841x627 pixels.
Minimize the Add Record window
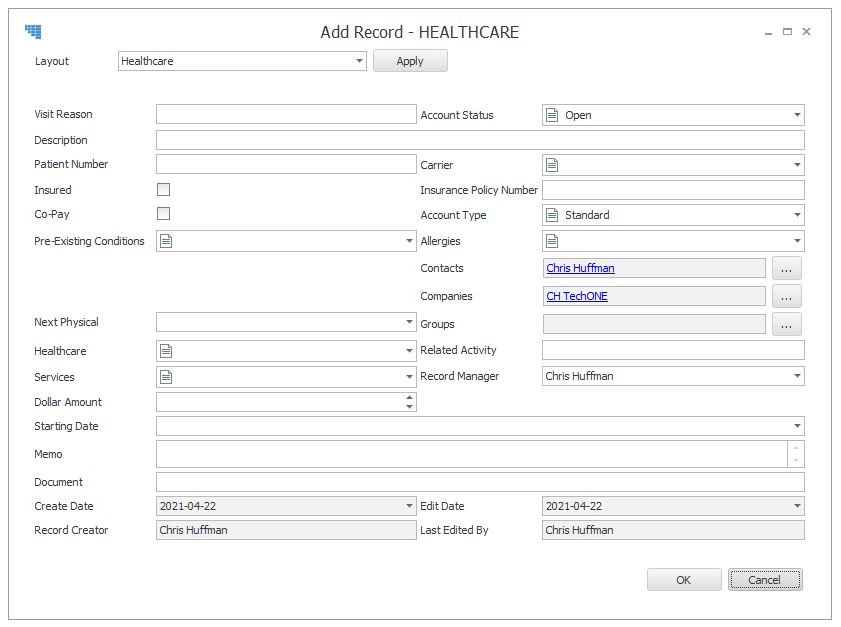(x=768, y=32)
